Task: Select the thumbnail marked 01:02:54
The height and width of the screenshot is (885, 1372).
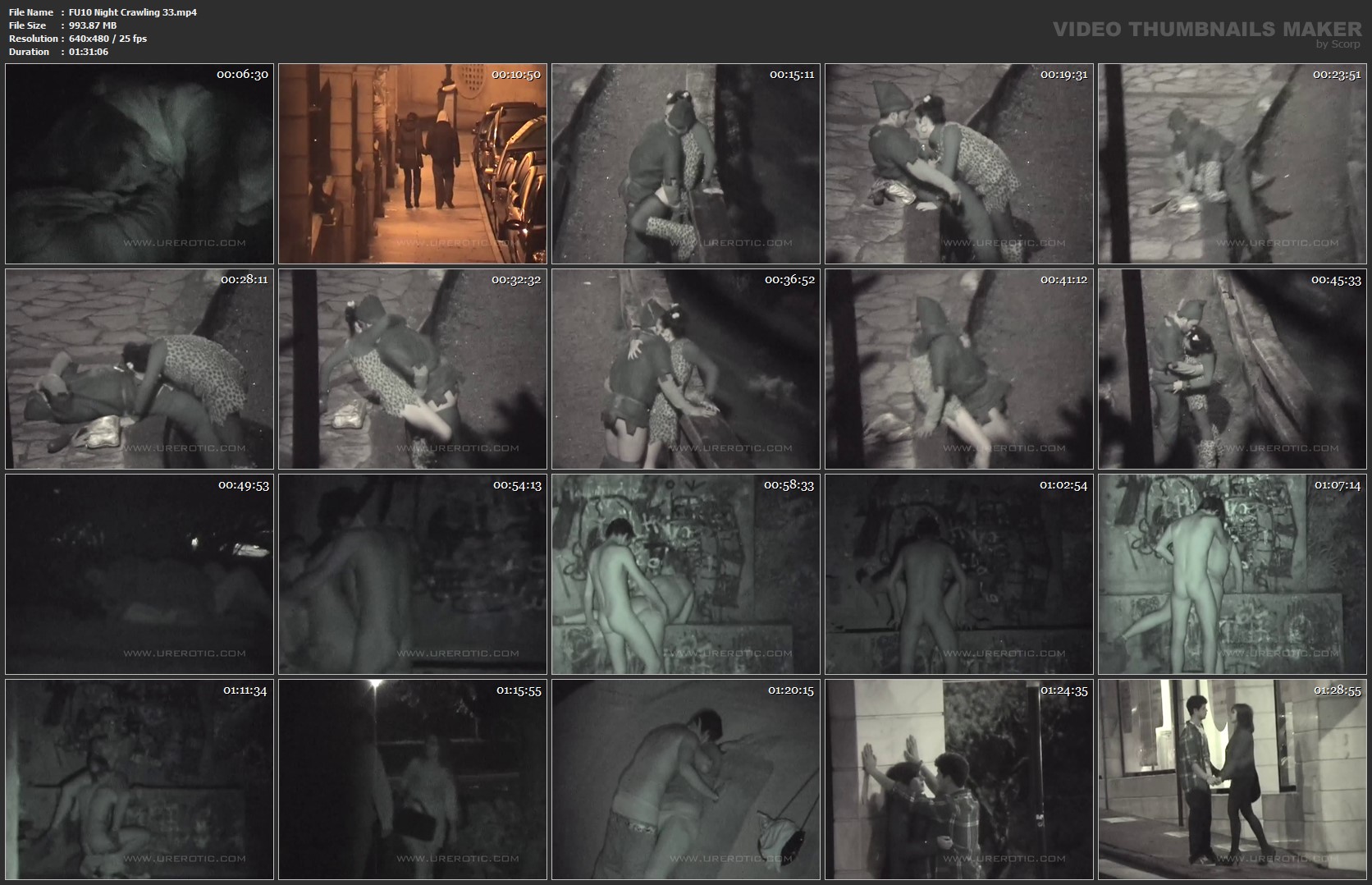Action: click(959, 574)
